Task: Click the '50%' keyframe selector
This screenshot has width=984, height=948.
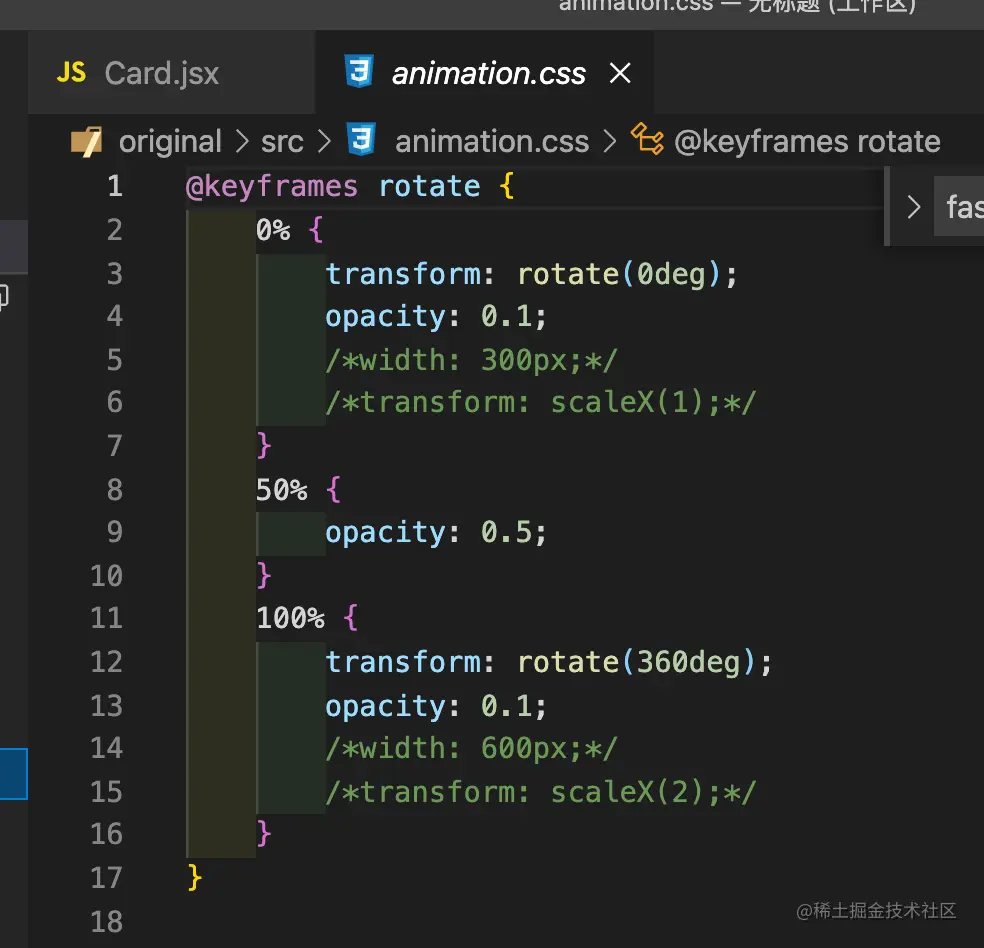Action: (x=282, y=490)
